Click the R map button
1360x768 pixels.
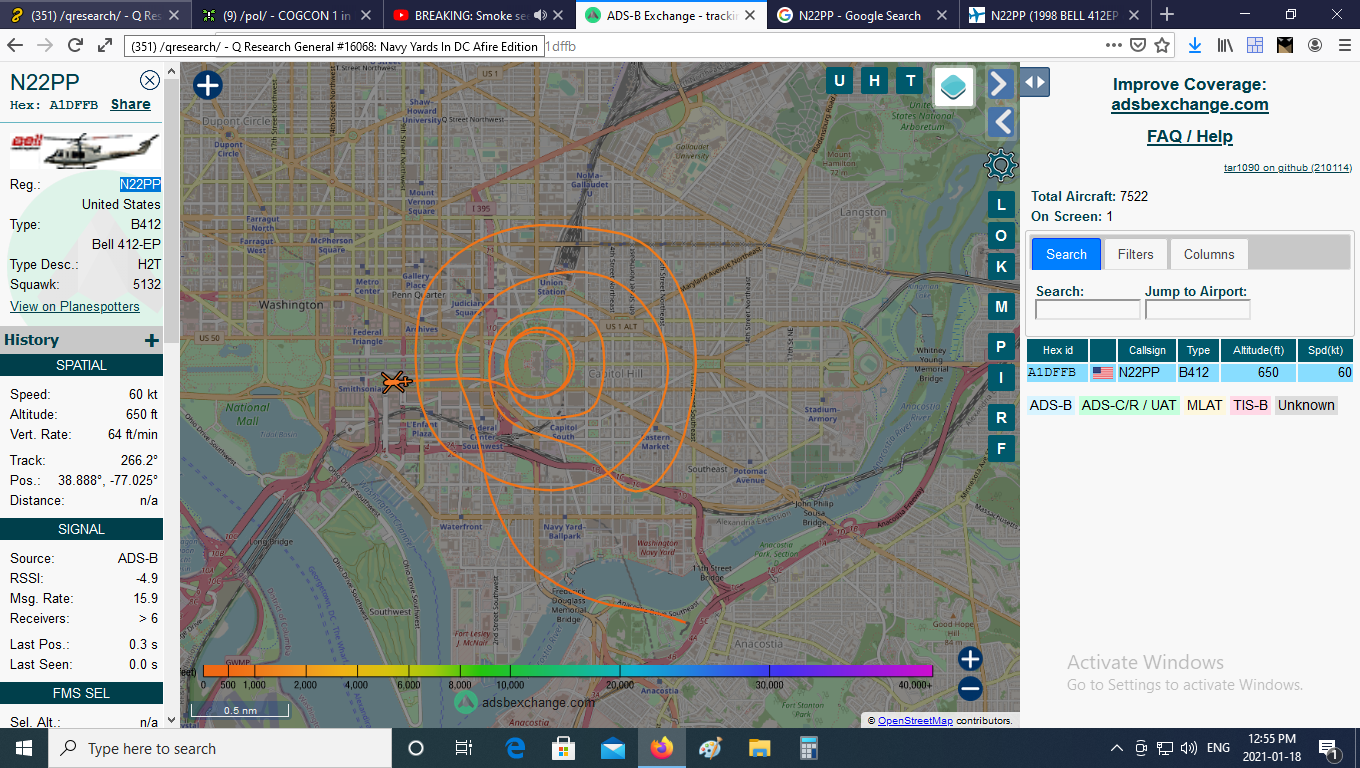coord(1001,417)
